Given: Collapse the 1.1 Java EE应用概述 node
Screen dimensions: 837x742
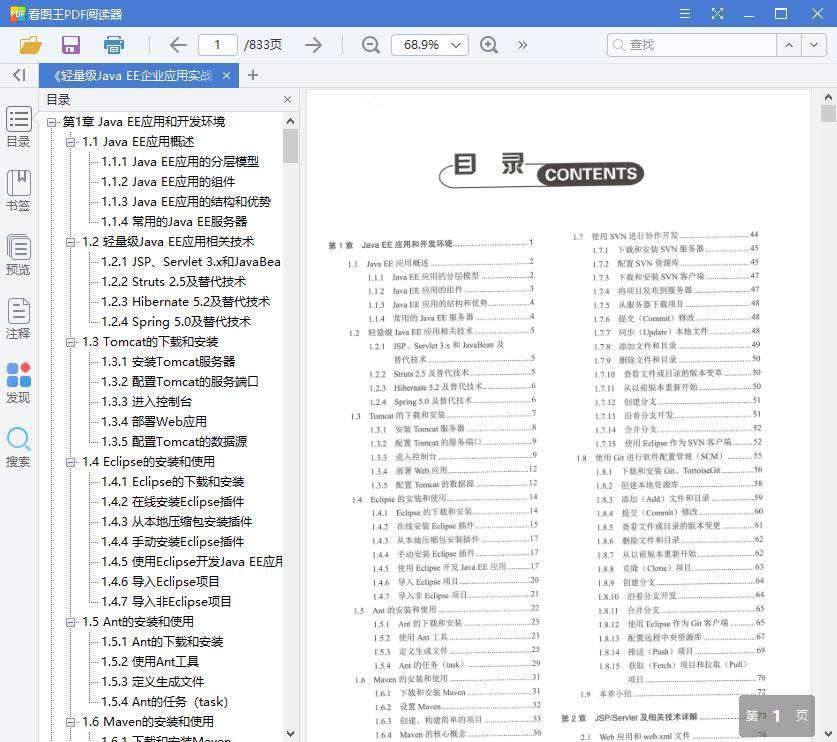Looking at the screenshot, I should [70, 142].
